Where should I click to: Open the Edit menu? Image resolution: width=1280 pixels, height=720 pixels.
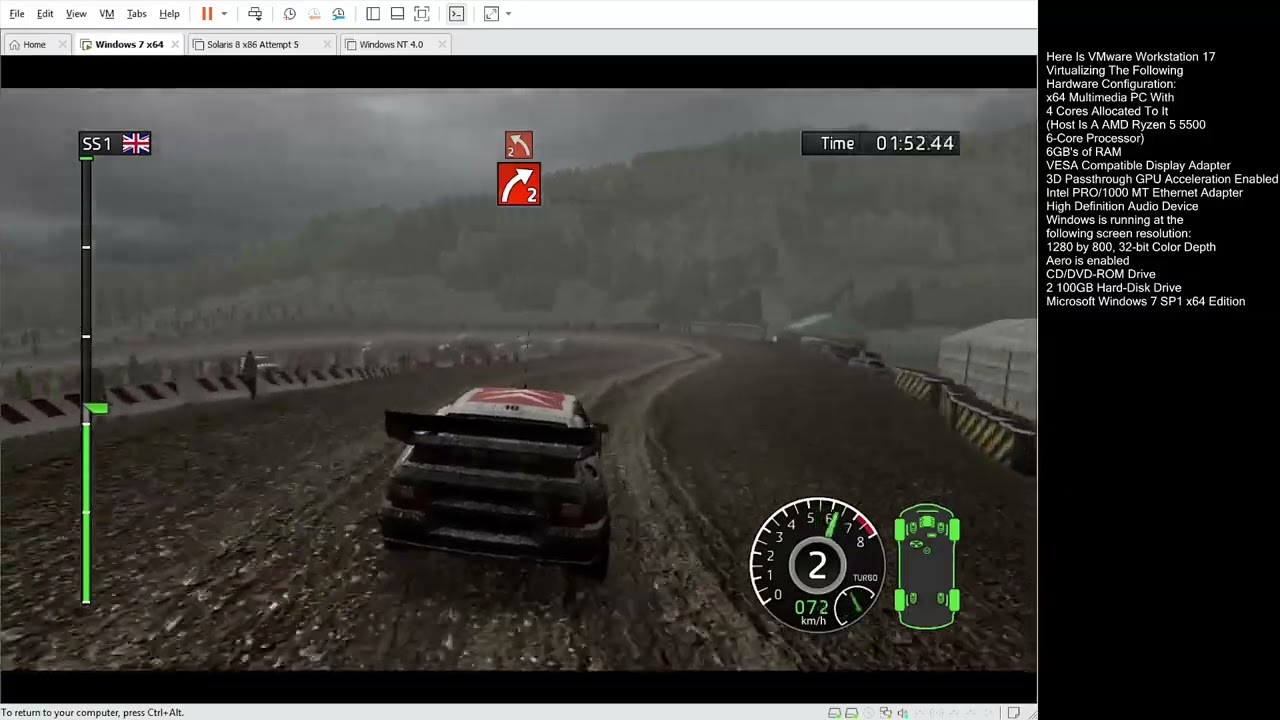pos(45,14)
